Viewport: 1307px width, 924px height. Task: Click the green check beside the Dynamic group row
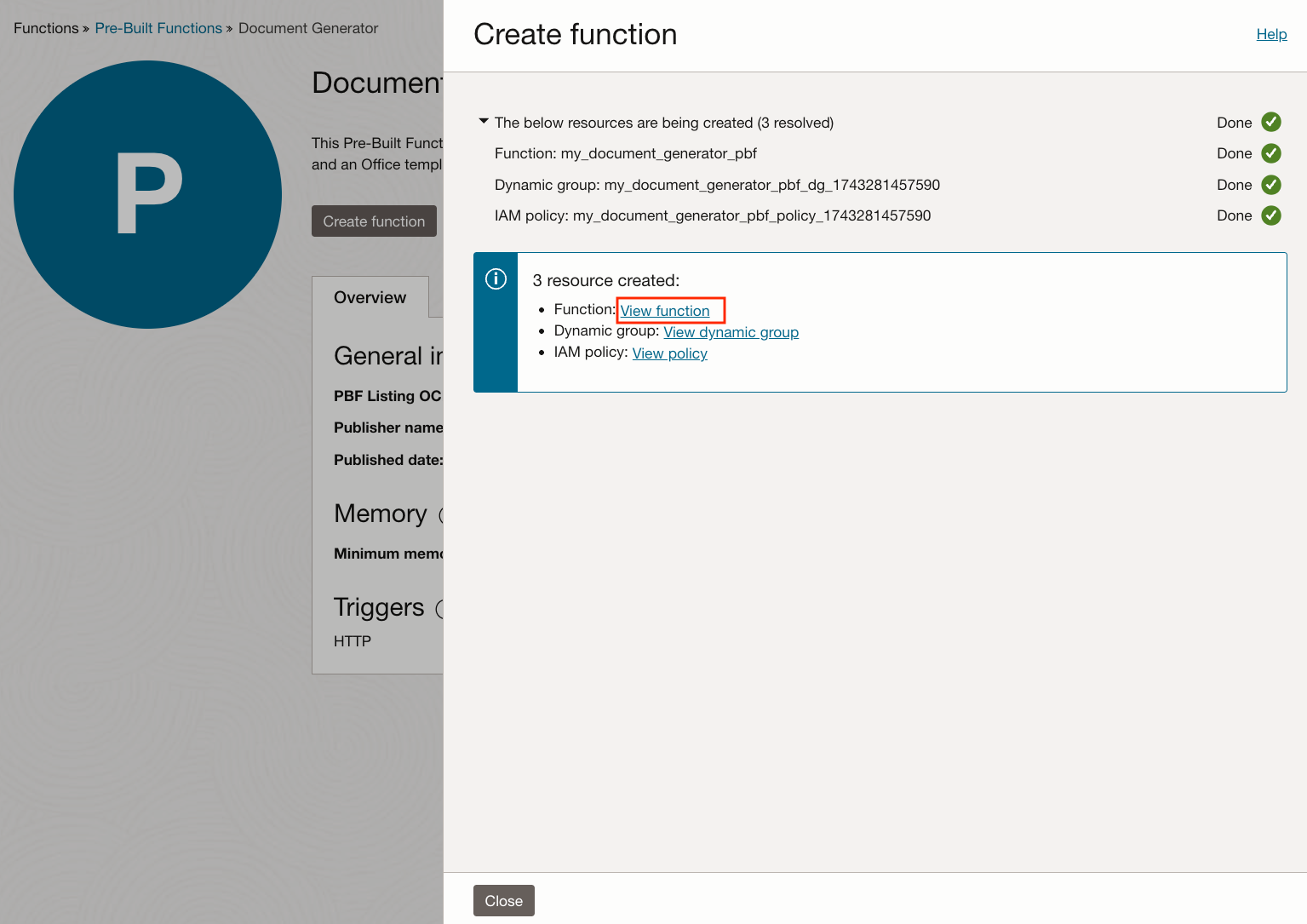(1270, 185)
